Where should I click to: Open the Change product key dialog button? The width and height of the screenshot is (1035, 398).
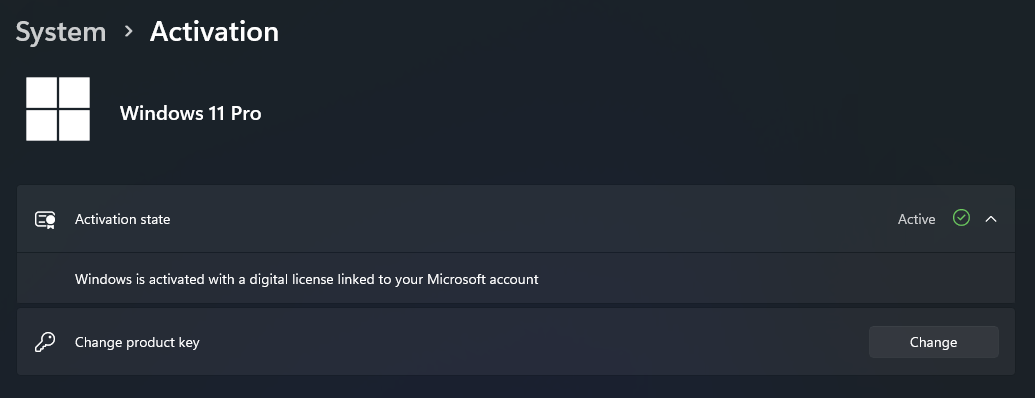[x=933, y=342]
